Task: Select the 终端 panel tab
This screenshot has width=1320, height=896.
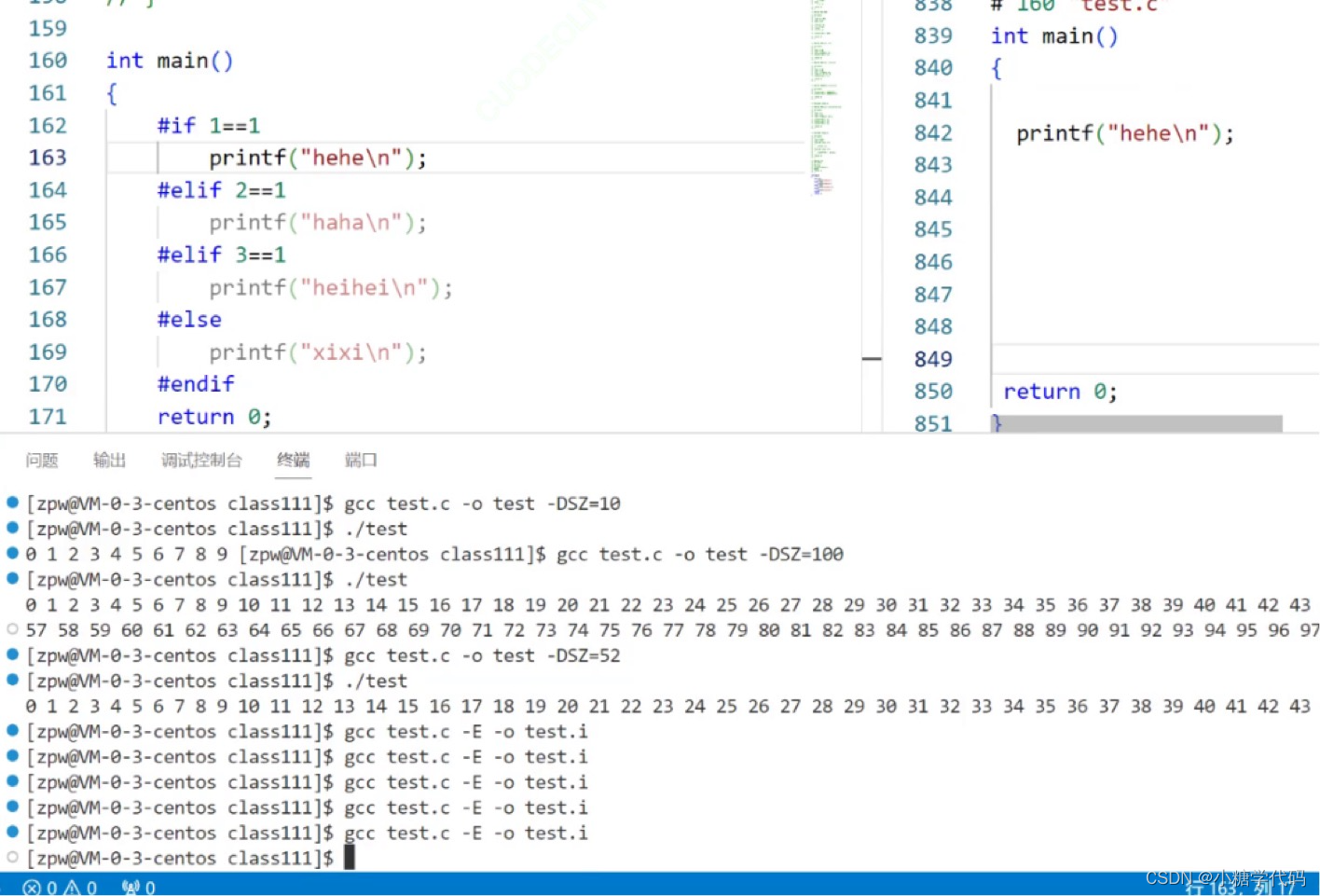Action: pyautogui.click(x=294, y=460)
